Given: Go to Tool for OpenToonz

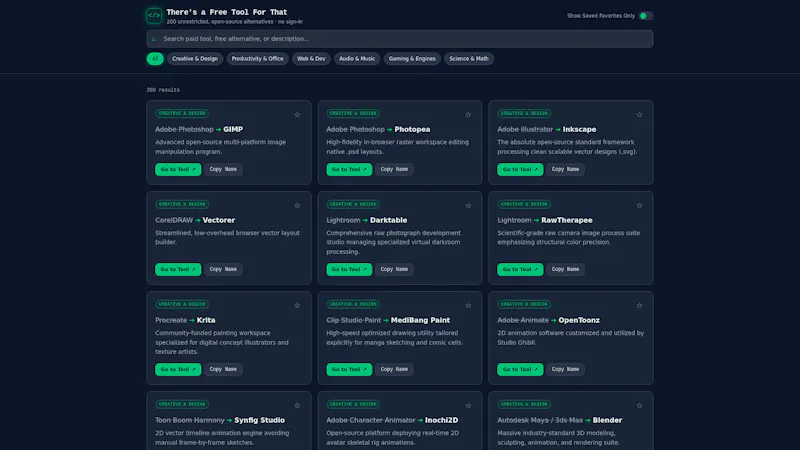Looking at the screenshot, I should [520, 369].
